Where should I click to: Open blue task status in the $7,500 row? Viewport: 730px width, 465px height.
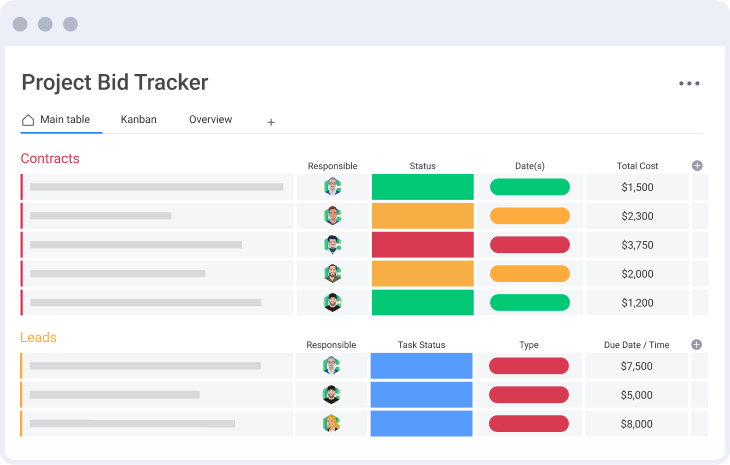(x=421, y=366)
